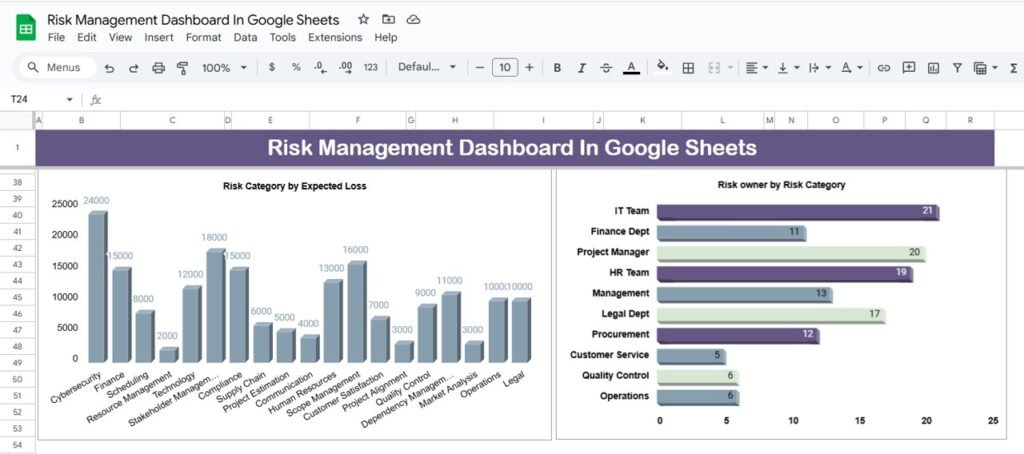Click the purple dashboard title banner

pos(515,148)
